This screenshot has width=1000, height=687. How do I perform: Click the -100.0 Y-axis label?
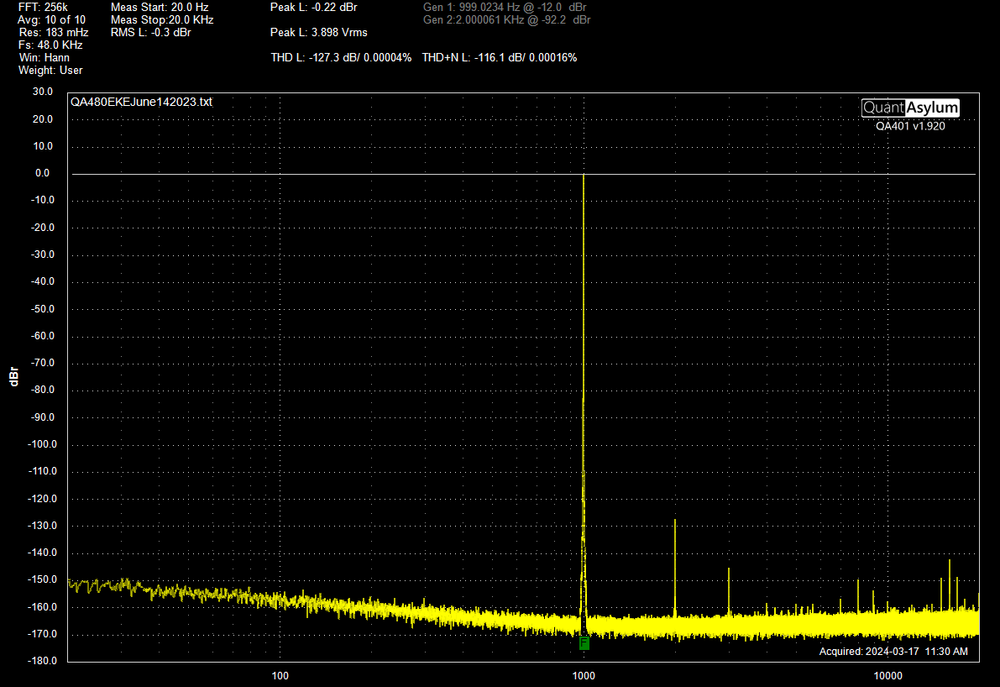tap(42, 444)
